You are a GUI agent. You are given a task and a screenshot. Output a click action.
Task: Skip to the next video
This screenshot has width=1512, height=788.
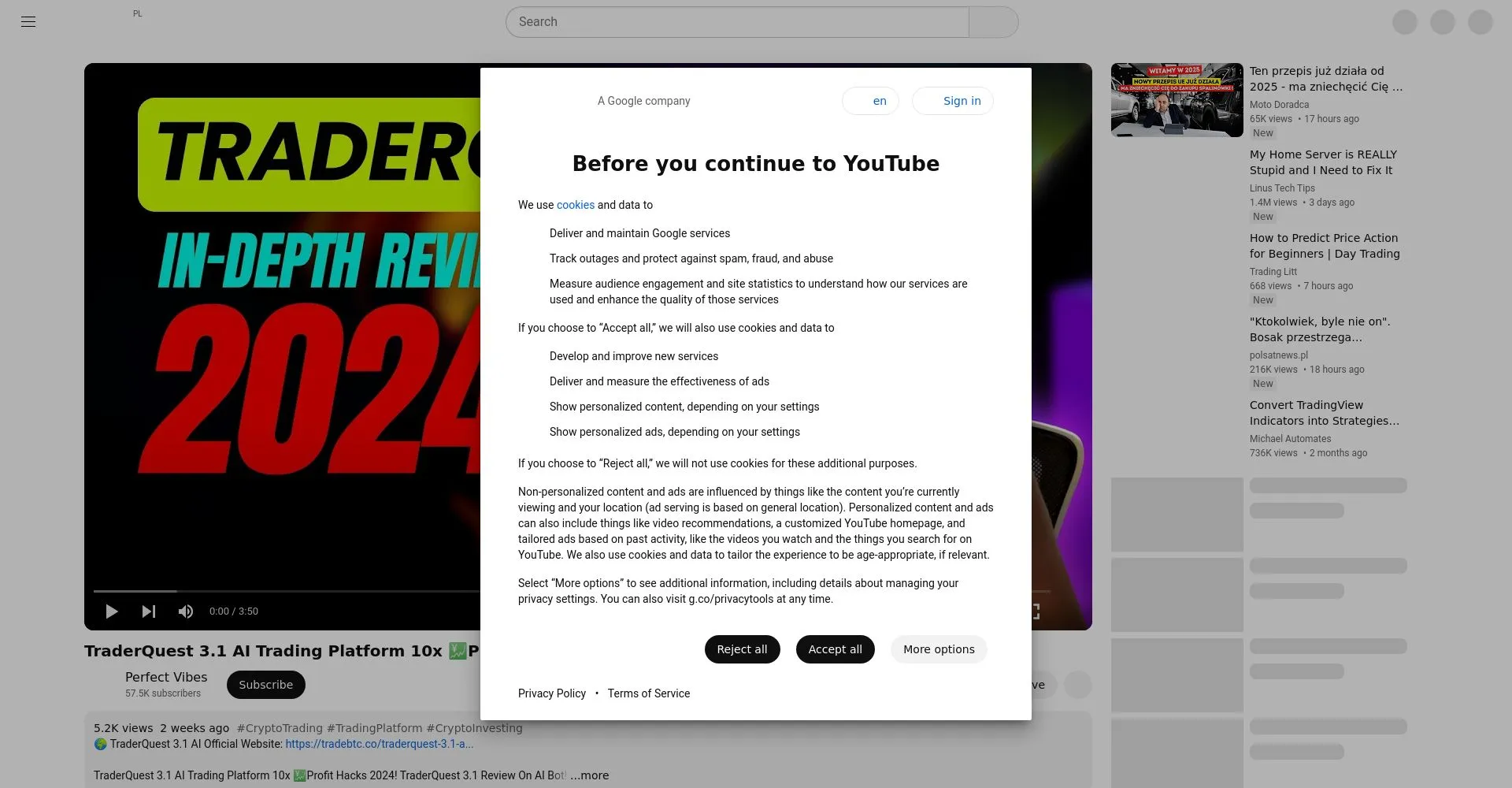148,611
